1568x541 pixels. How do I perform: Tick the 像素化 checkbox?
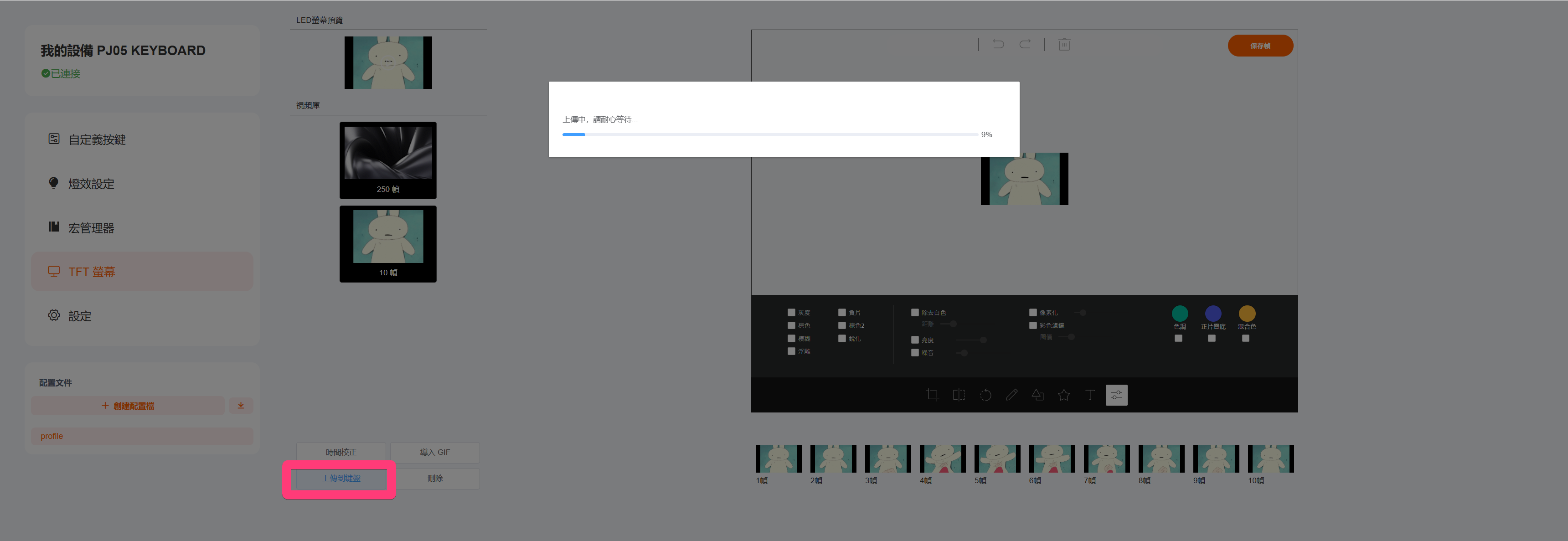[1033, 313]
